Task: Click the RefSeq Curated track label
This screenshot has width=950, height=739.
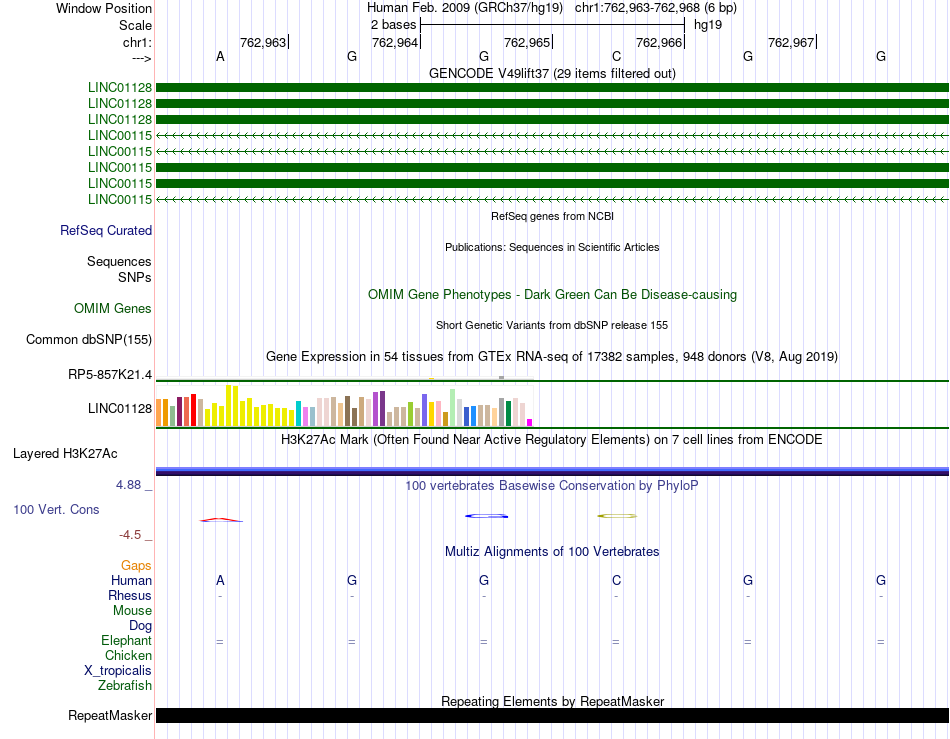Action: [105, 230]
